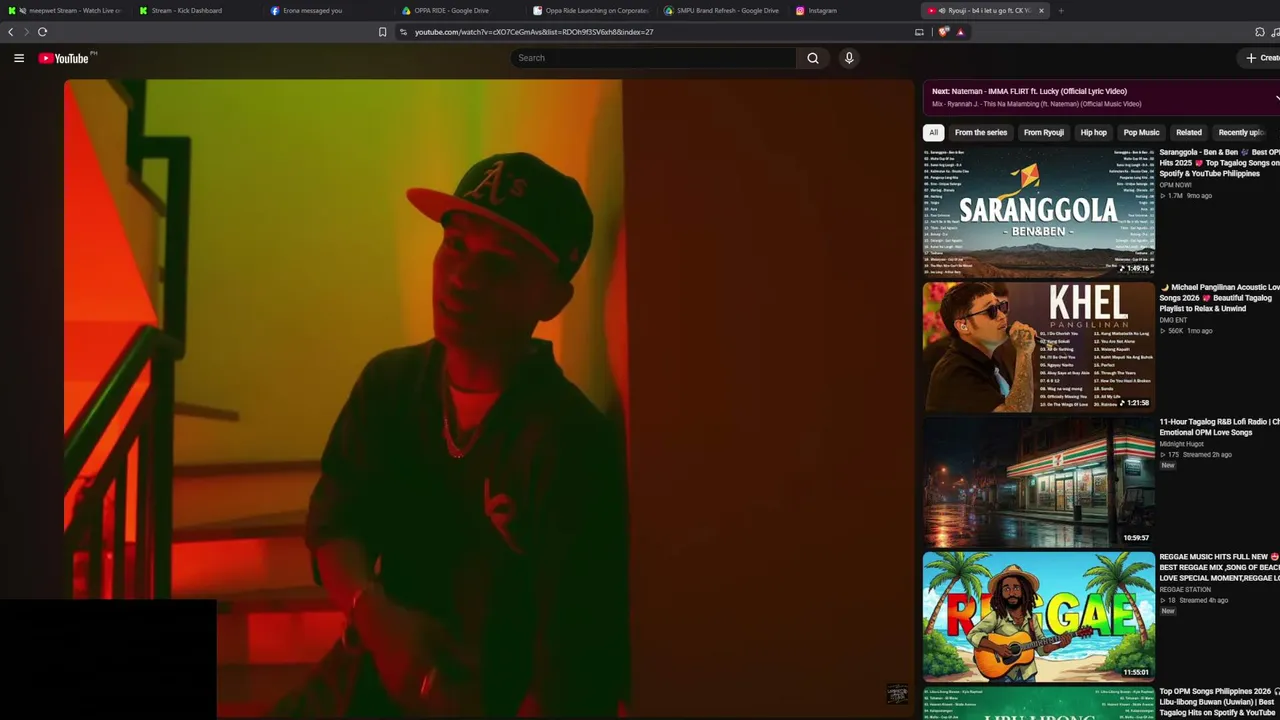This screenshot has width=1280, height=720.
Task: Click the 1:49:16 duration badge
Action: coord(1135,268)
